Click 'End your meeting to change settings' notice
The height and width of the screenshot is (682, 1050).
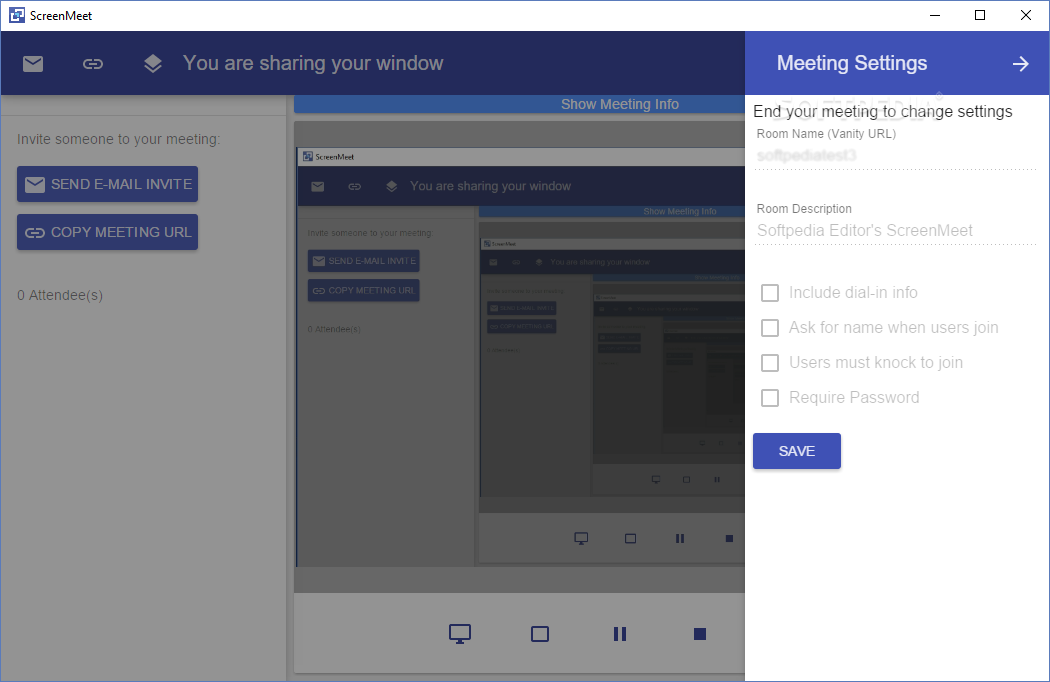(883, 111)
